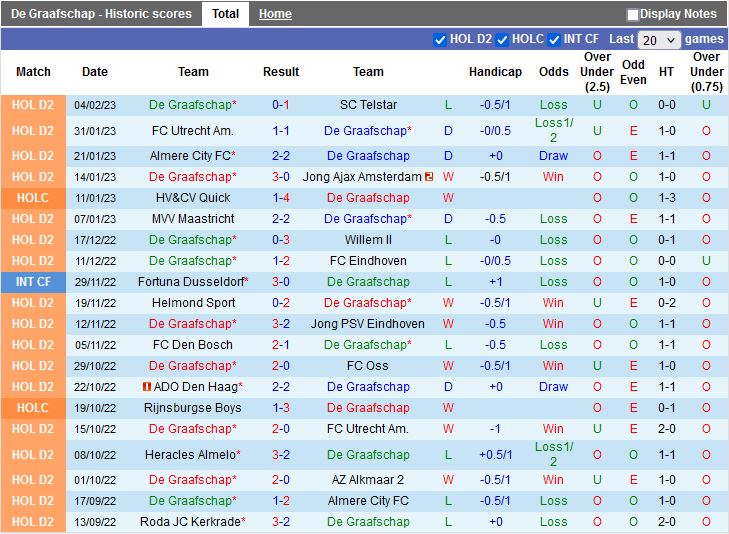The height and width of the screenshot is (534, 729).
Task: Click the Odd Even column header
Action: [633, 72]
